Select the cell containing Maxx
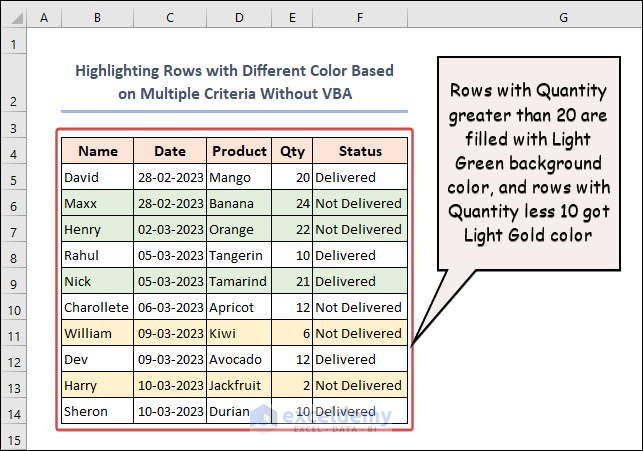Image resolution: width=643 pixels, height=451 pixels. pos(98,203)
